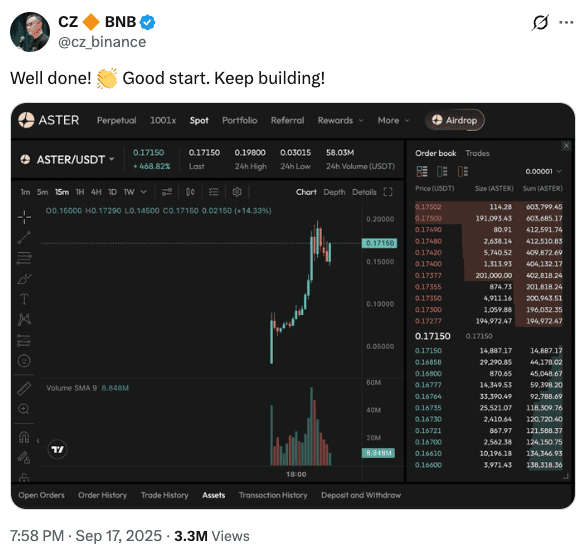
Task: Open the order book precision dropdown
Action: pyautogui.click(x=543, y=171)
